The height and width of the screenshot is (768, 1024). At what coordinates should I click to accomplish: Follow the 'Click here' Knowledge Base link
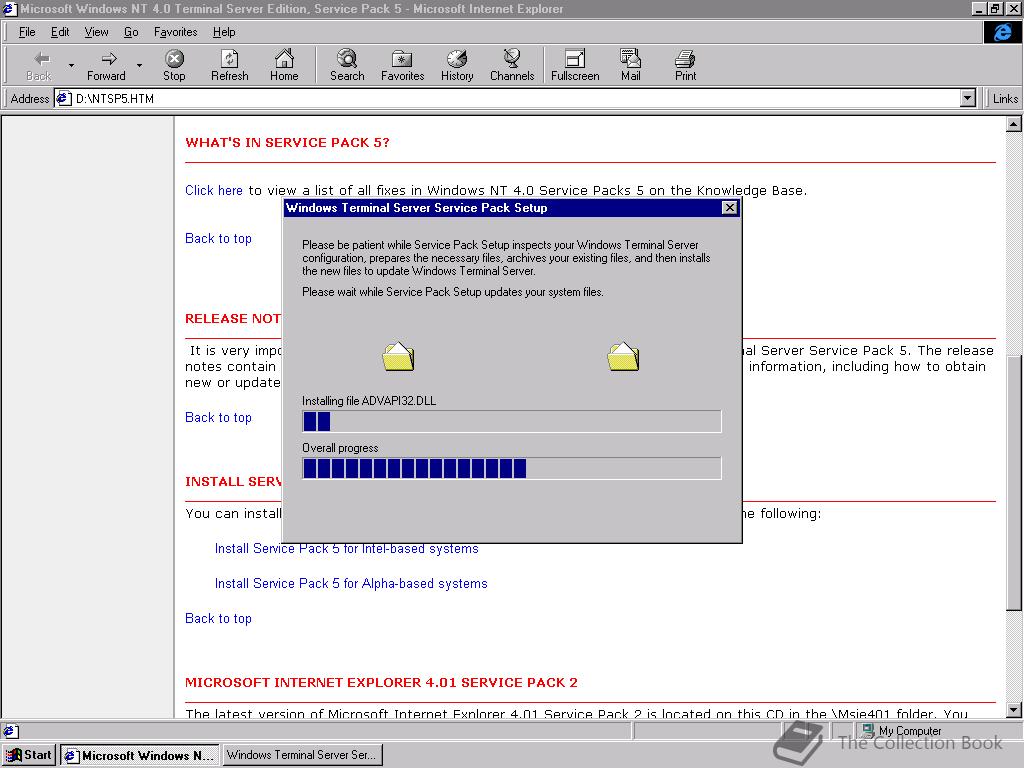(x=214, y=190)
